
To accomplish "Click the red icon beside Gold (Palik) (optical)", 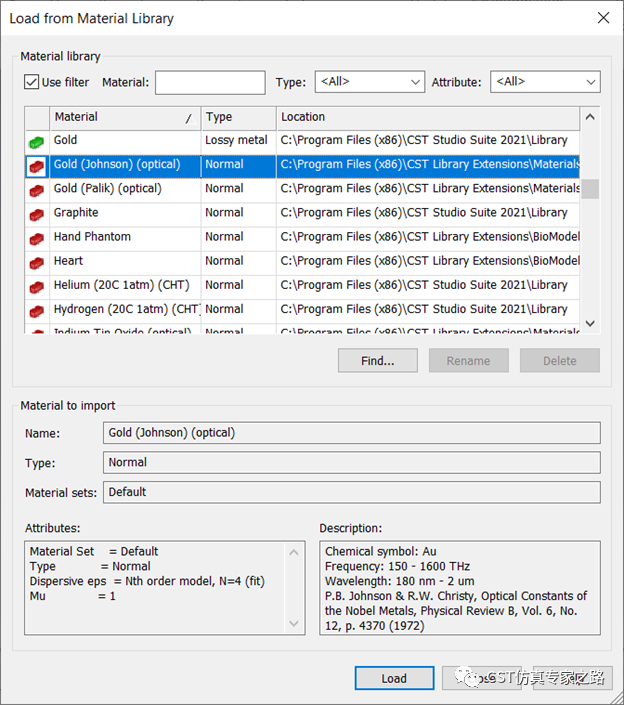I will (x=36, y=191).
